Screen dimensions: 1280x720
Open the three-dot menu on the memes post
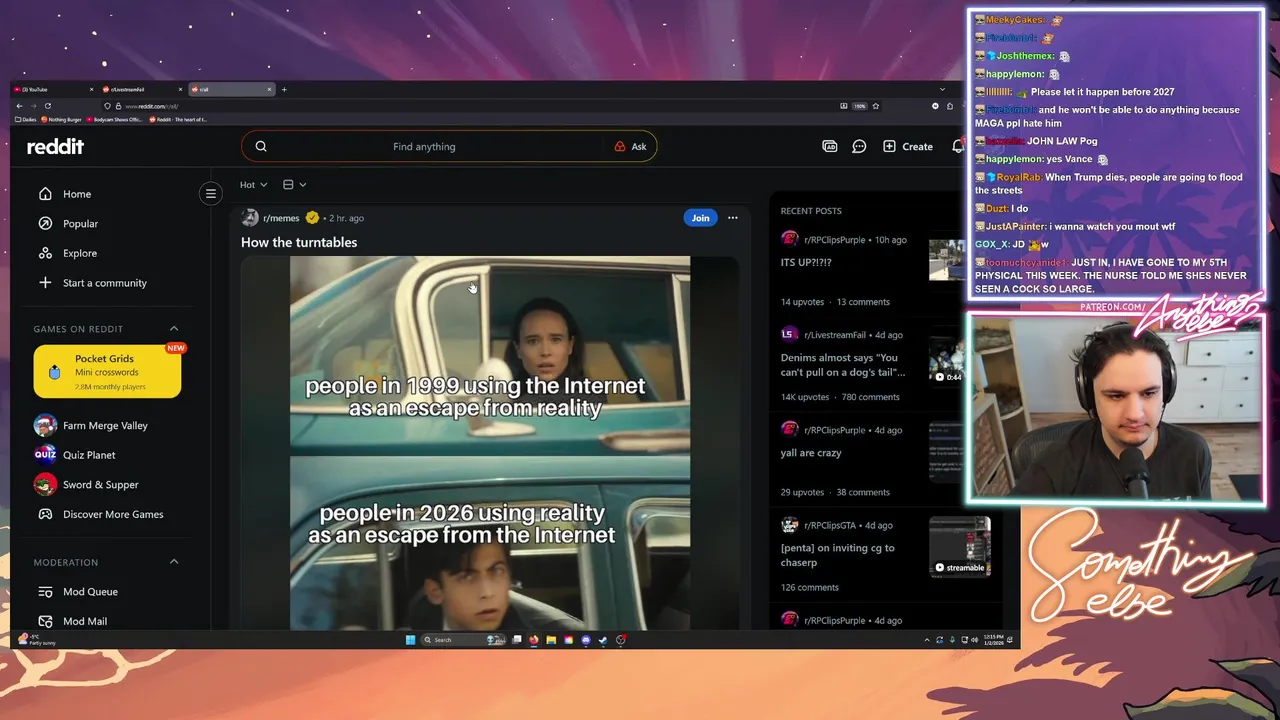pyautogui.click(x=732, y=218)
